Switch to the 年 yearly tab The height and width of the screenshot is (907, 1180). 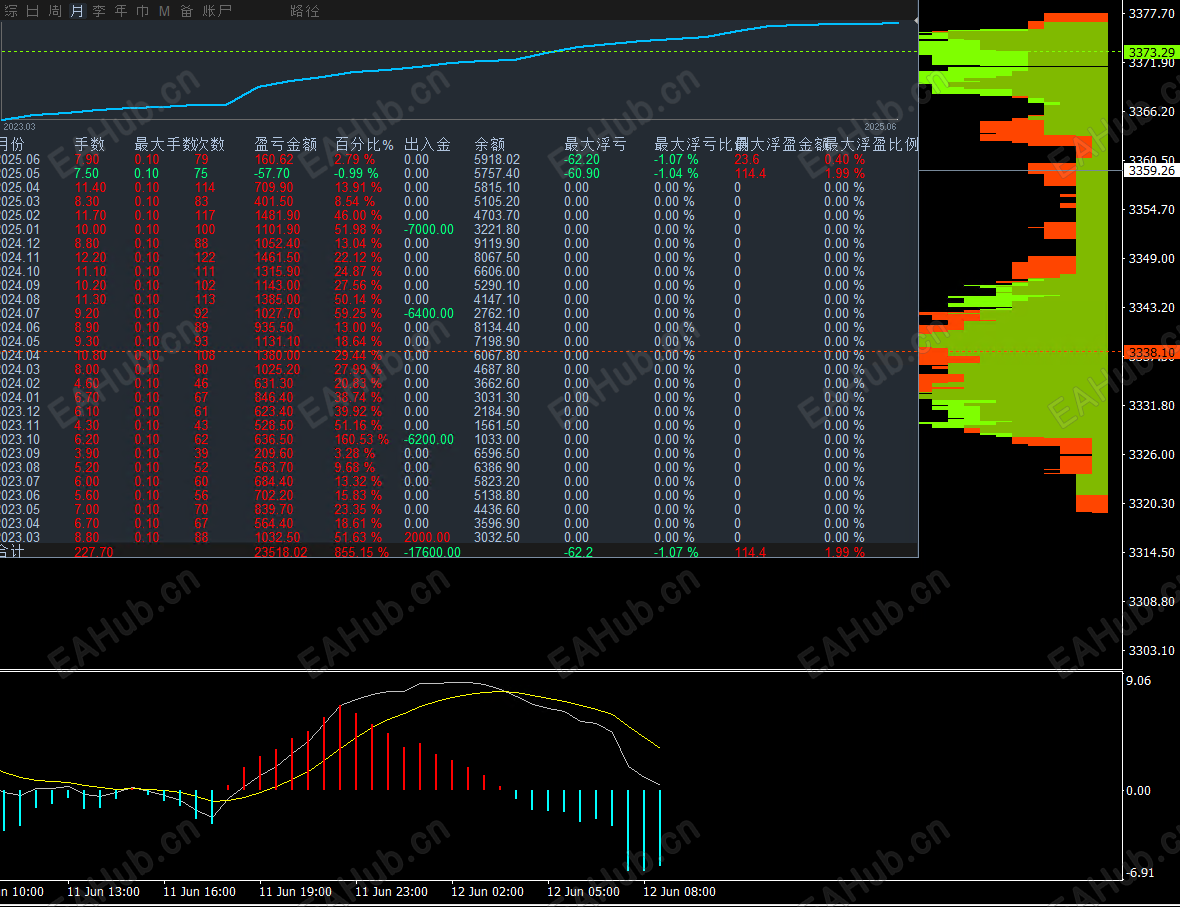[x=120, y=11]
